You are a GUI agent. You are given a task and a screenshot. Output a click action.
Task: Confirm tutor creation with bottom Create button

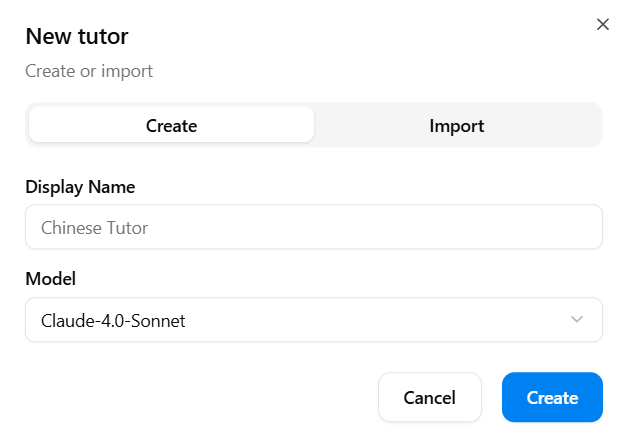(552, 398)
